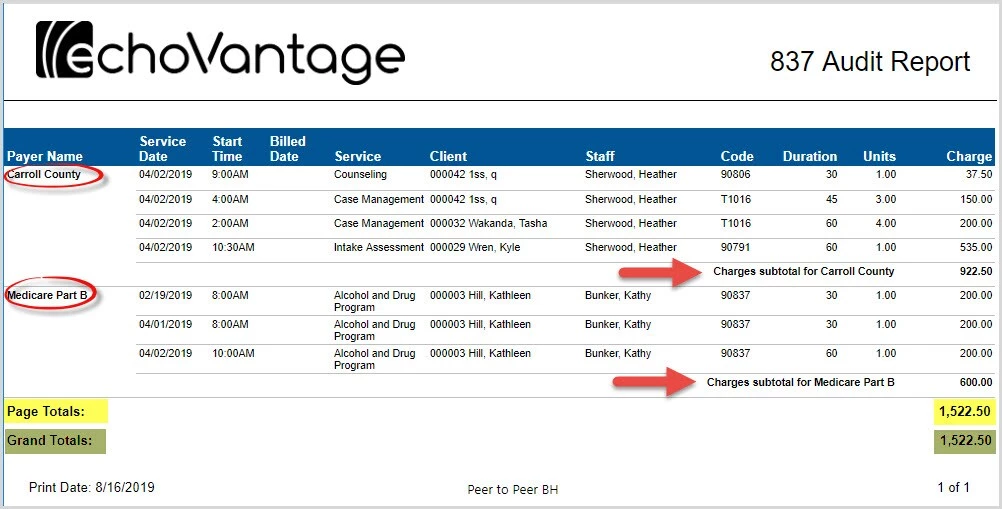Image resolution: width=1002 pixels, height=509 pixels.
Task: Click the Peer to Peer BH footer
Action: pyautogui.click(x=513, y=490)
